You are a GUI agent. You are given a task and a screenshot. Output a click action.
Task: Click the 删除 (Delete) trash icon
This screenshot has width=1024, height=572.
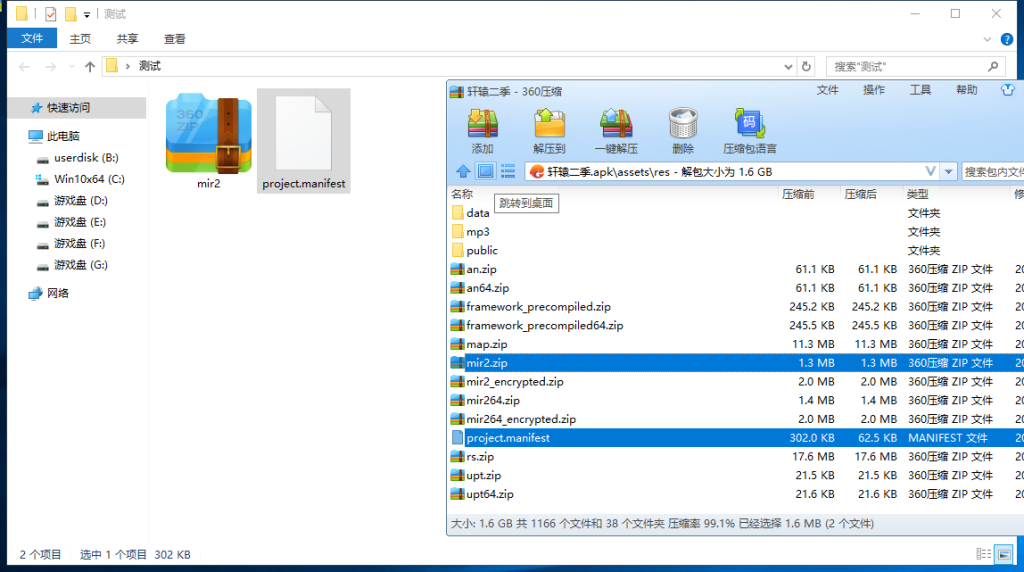click(x=683, y=130)
